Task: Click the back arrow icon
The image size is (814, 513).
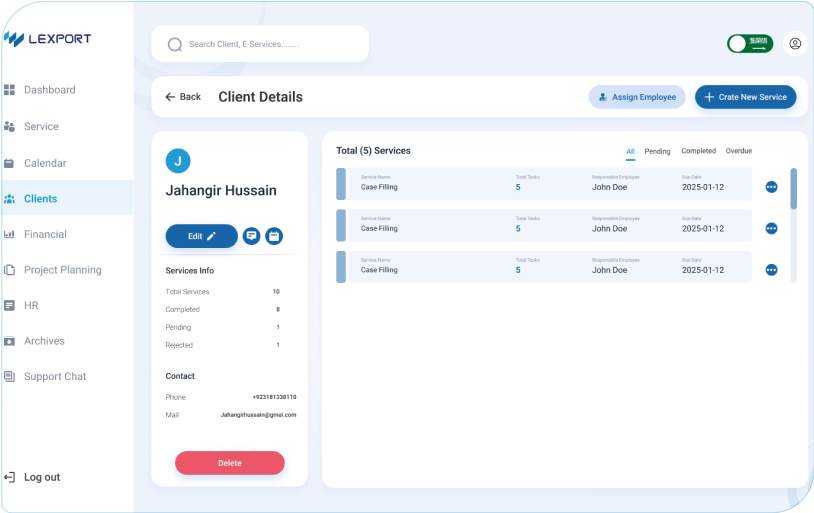Action: (x=170, y=97)
